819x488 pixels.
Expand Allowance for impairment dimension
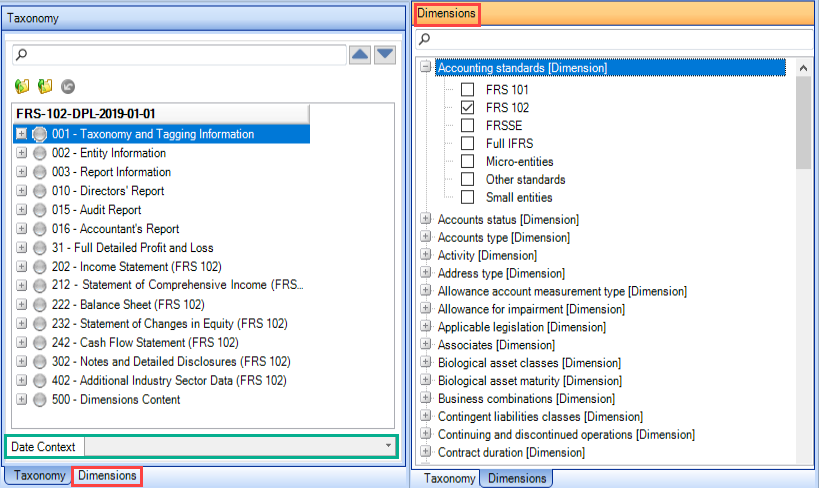pyautogui.click(x=426, y=308)
